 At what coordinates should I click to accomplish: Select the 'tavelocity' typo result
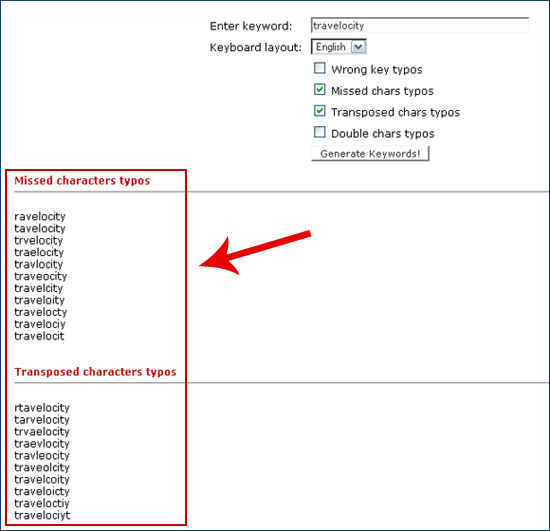[x=40, y=228]
